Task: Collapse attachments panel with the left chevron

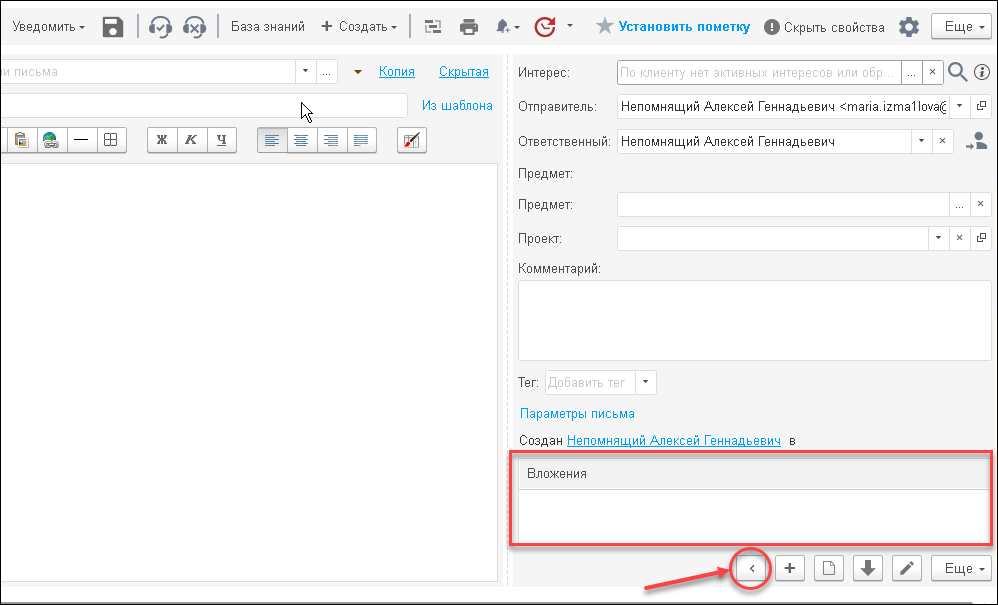Action: pyautogui.click(x=751, y=568)
